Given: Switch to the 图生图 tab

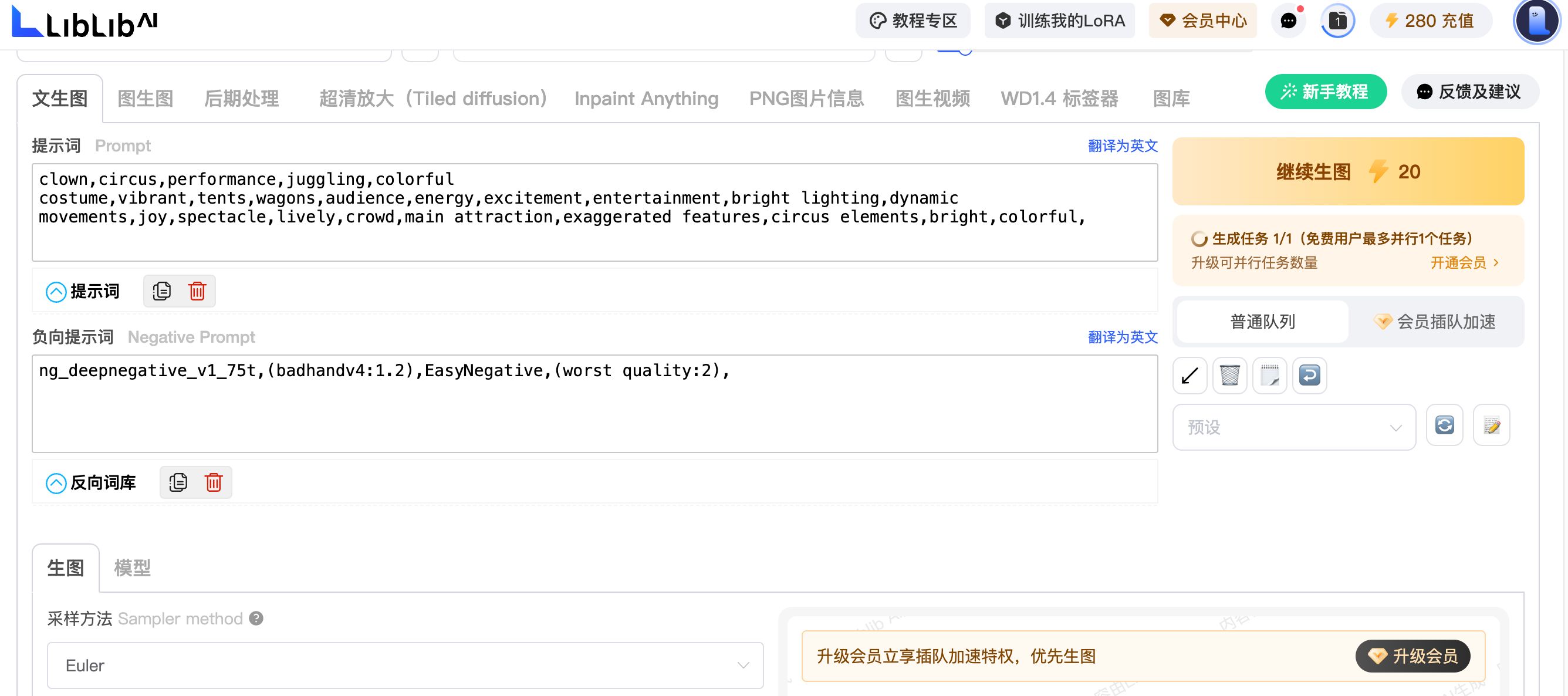Looking at the screenshot, I should [x=145, y=99].
